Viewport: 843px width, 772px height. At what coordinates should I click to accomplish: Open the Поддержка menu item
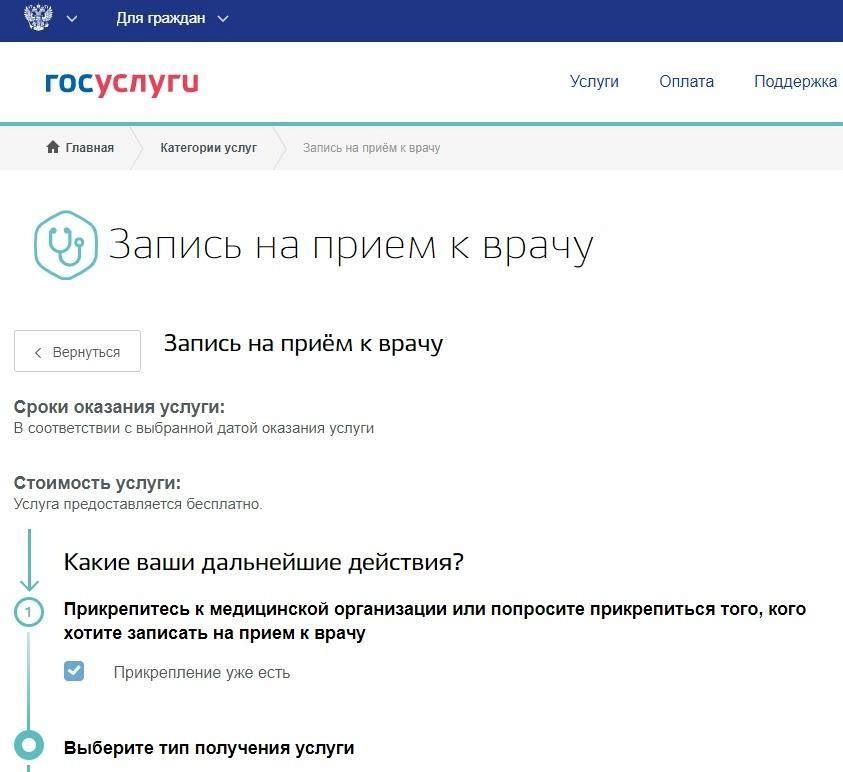click(x=795, y=81)
